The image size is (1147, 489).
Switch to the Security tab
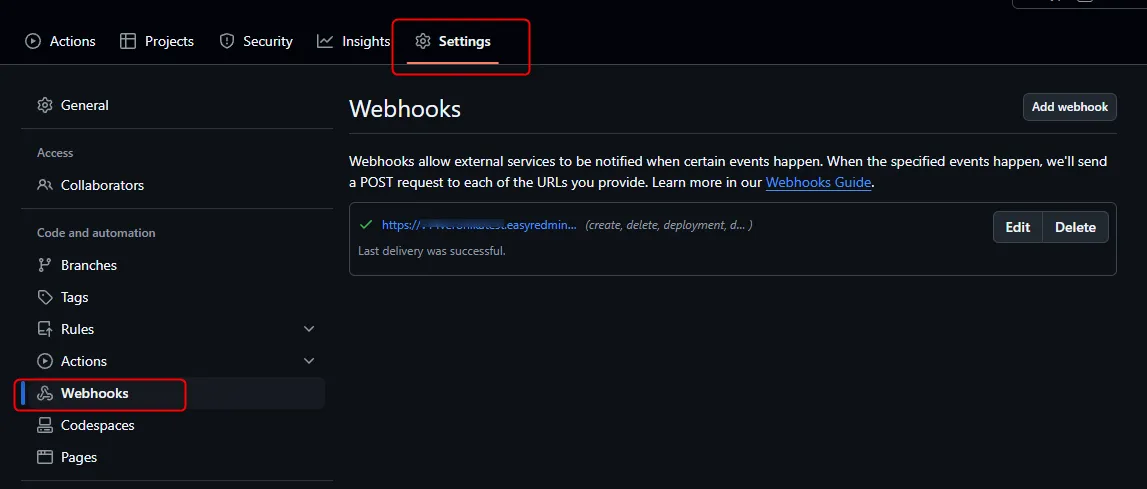coord(267,41)
